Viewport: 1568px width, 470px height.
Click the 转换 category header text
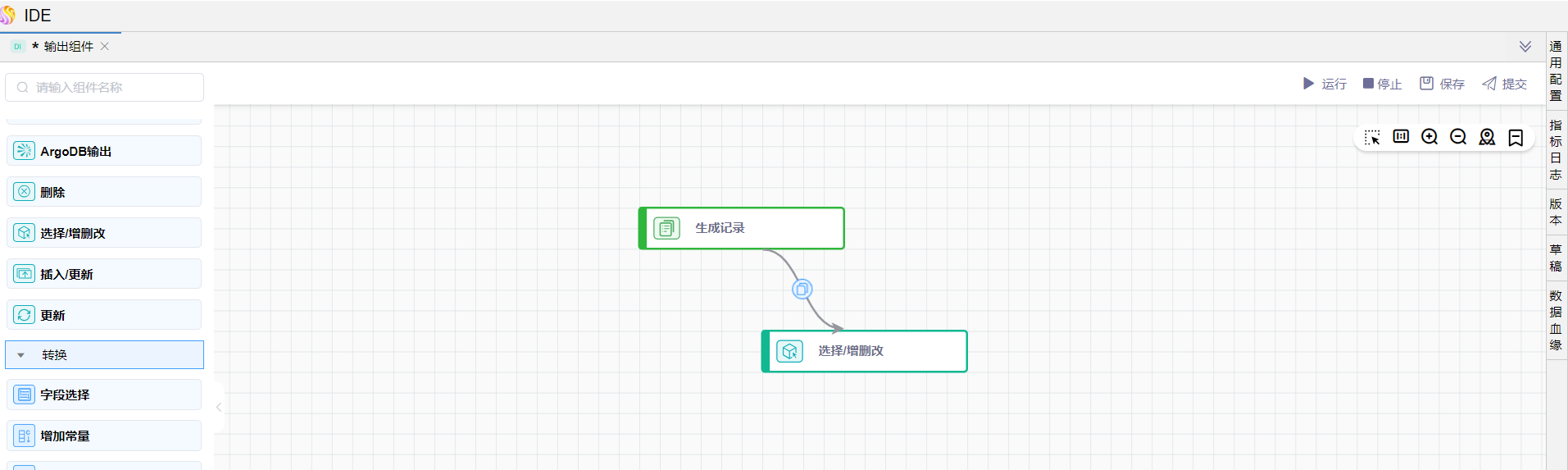click(55, 355)
